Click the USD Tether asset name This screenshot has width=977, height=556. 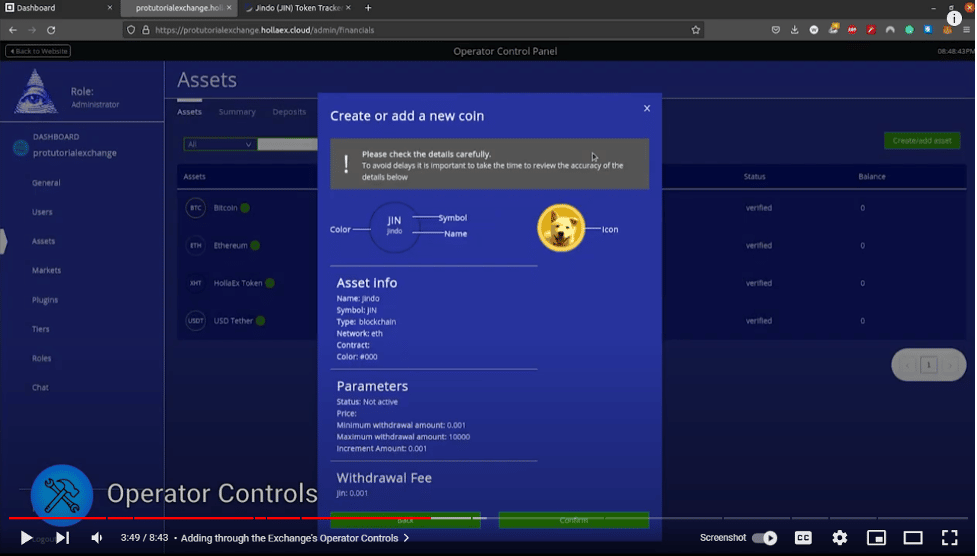[233, 321]
